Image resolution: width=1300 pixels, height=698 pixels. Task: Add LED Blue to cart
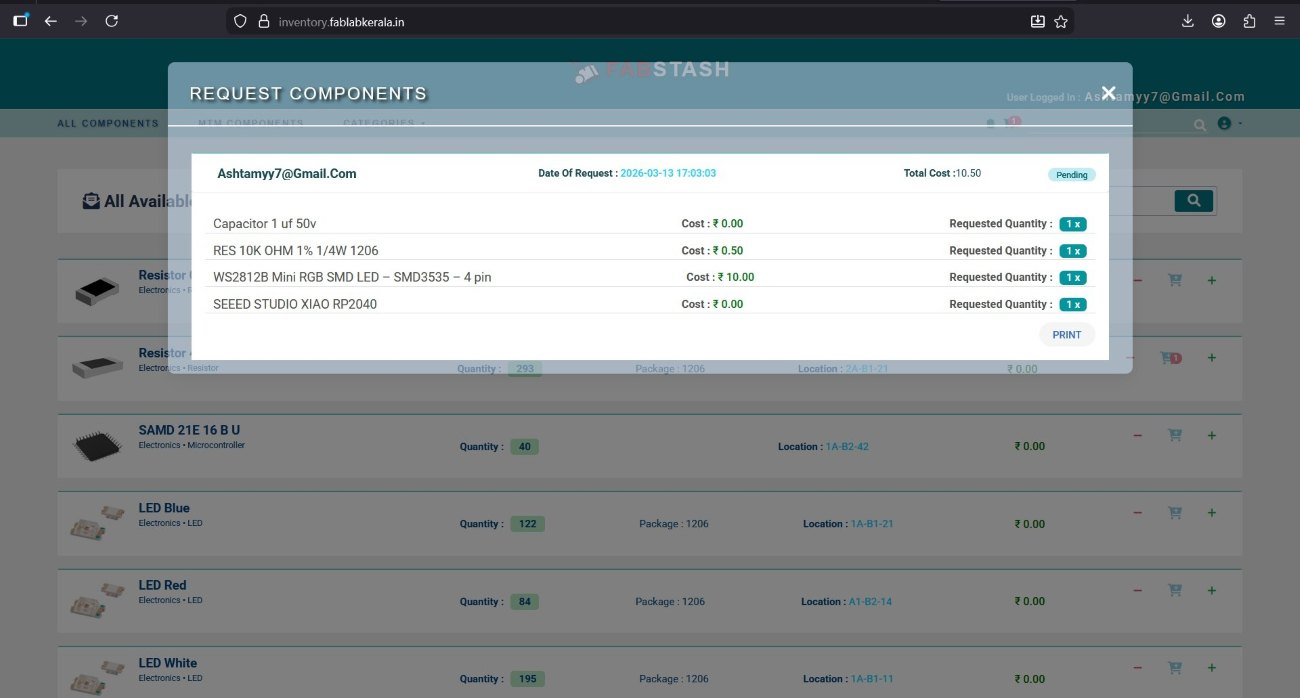1175,513
